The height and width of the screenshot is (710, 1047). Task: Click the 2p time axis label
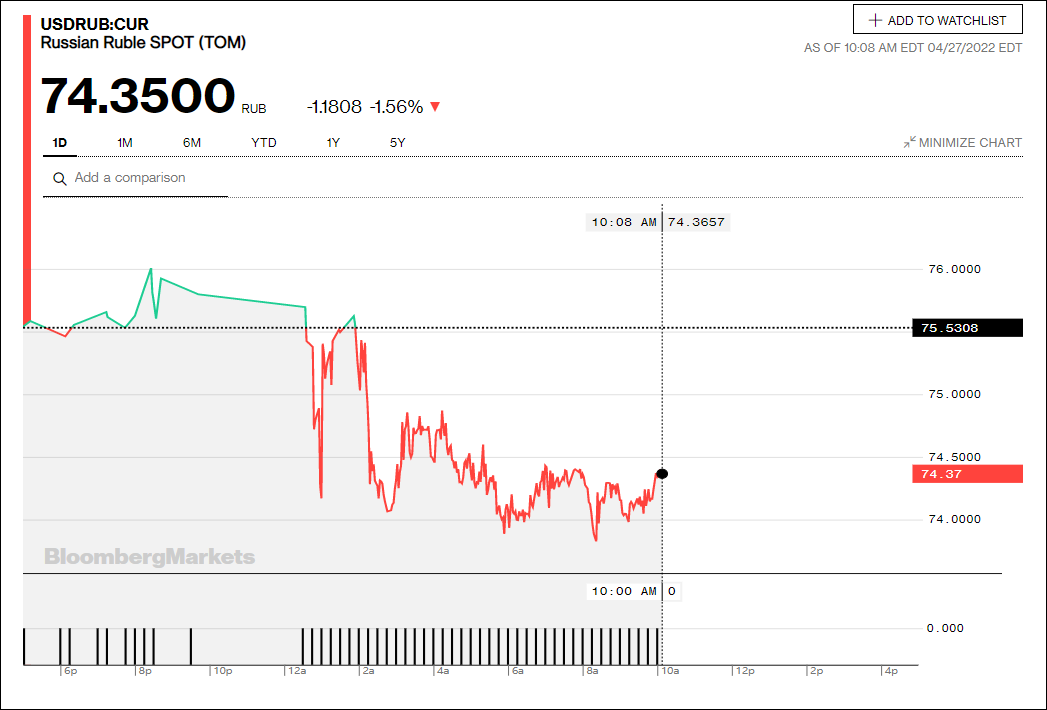coord(817,671)
